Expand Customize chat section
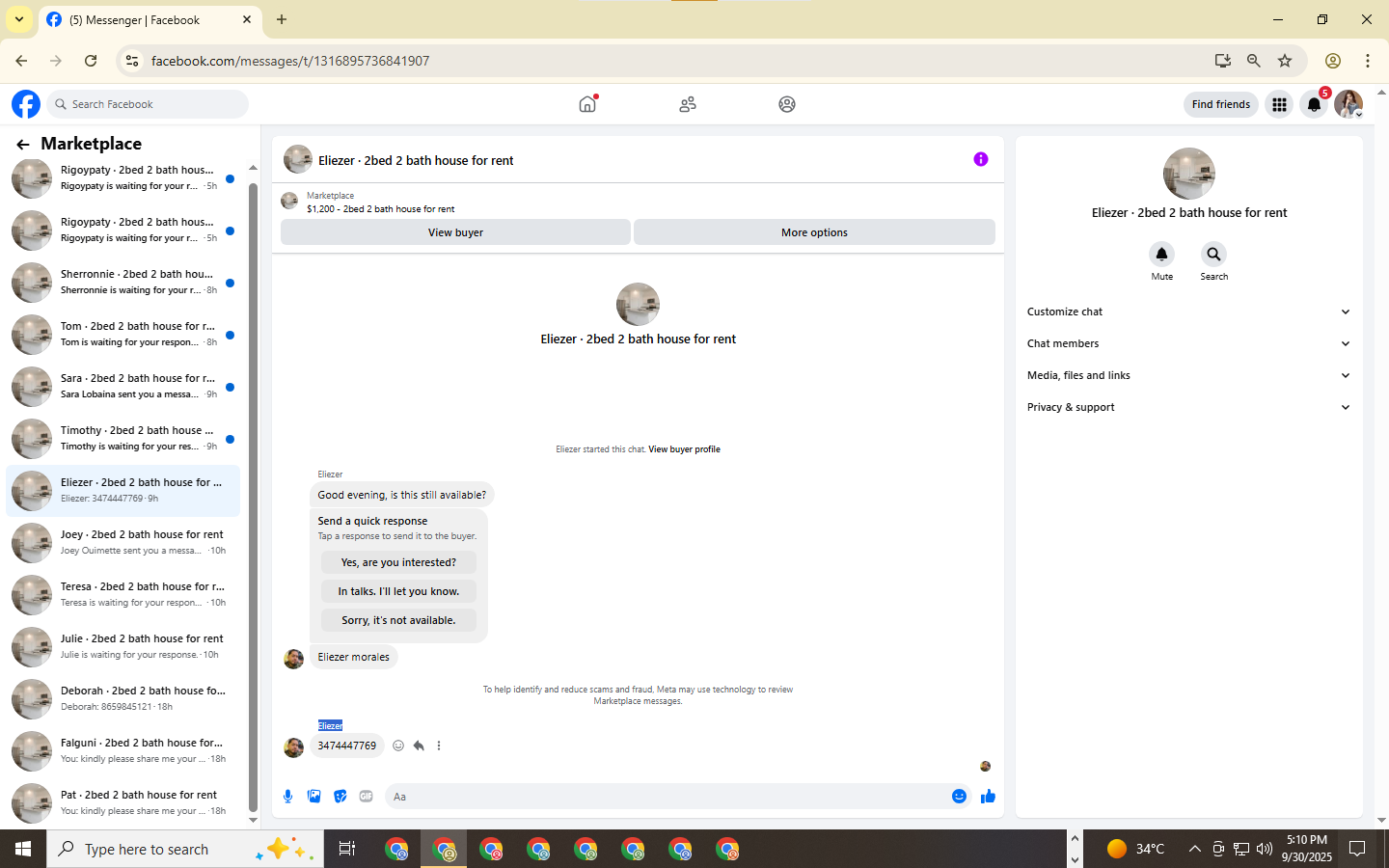Viewport: 1389px width, 868px height. tap(1188, 312)
